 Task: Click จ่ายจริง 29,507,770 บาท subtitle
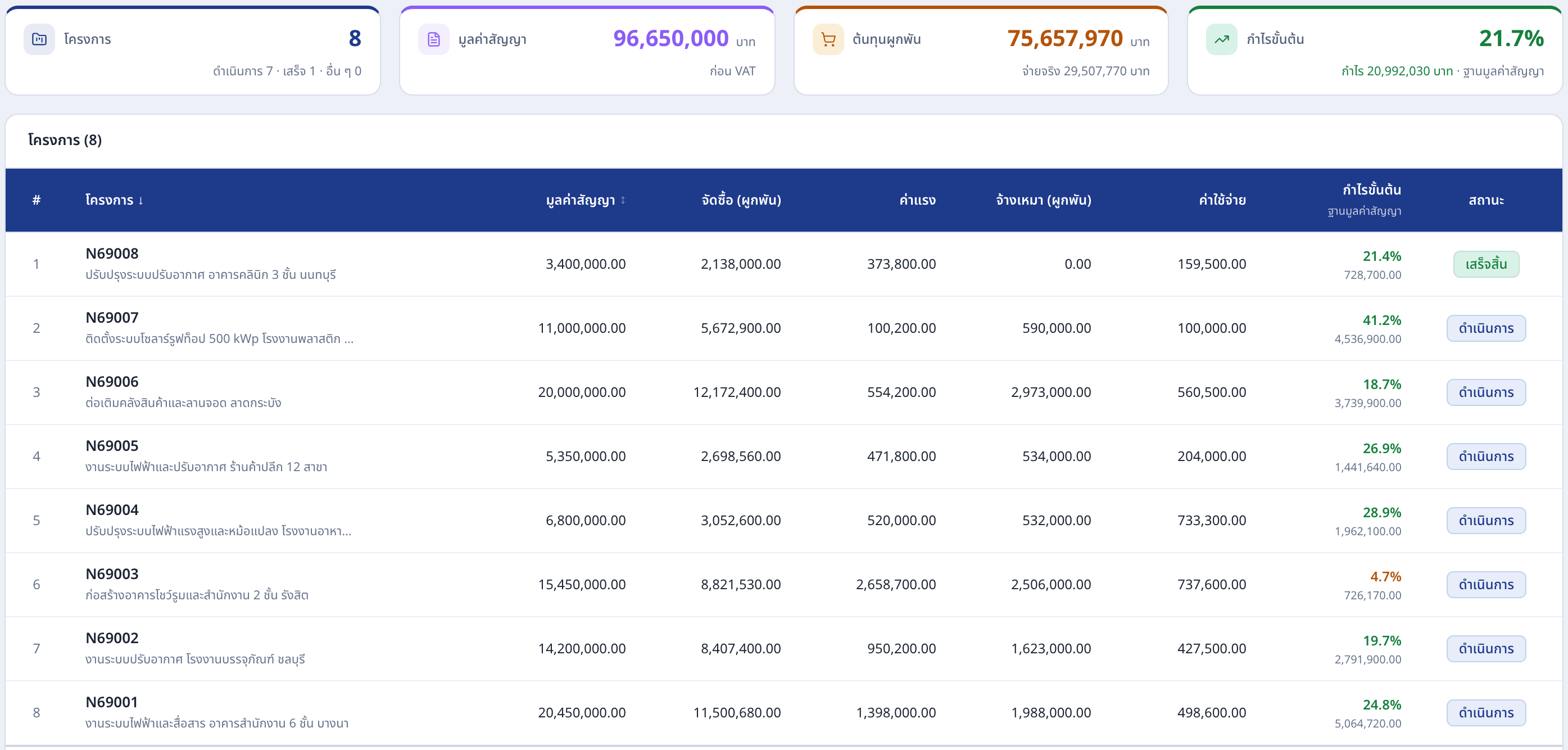1085,71
